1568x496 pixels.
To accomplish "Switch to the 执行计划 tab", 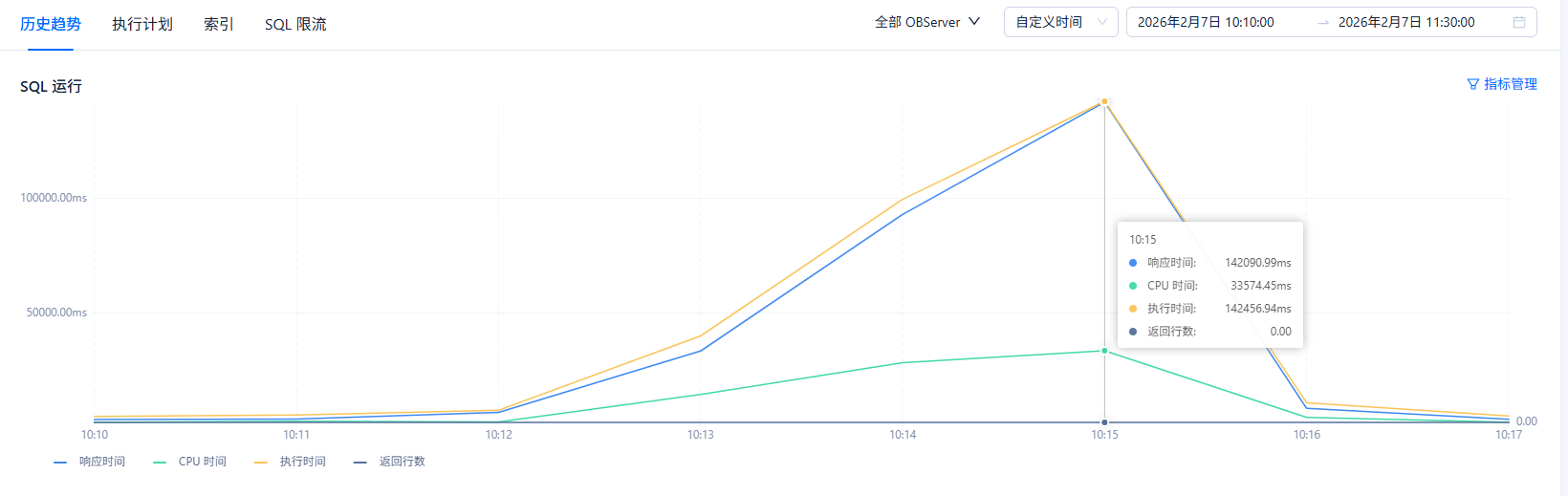I will pyautogui.click(x=142, y=24).
